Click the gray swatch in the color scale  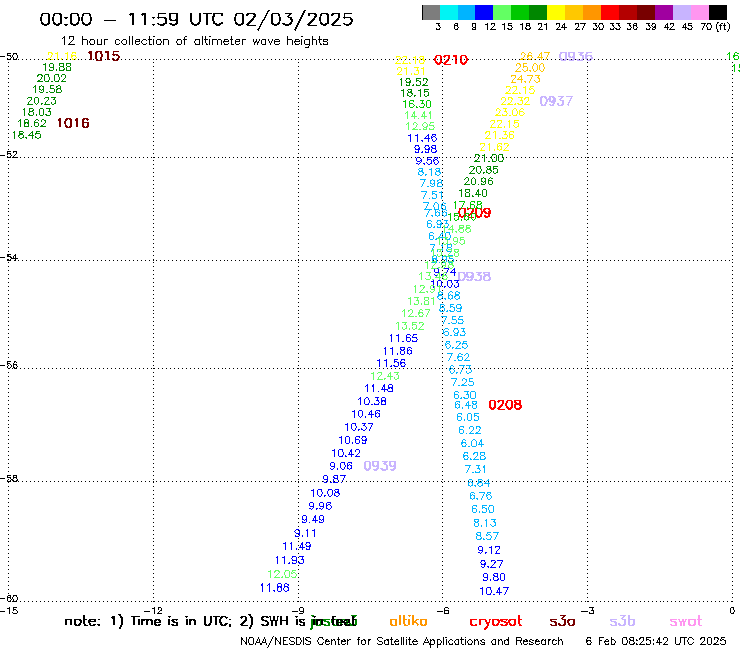point(431,12)
